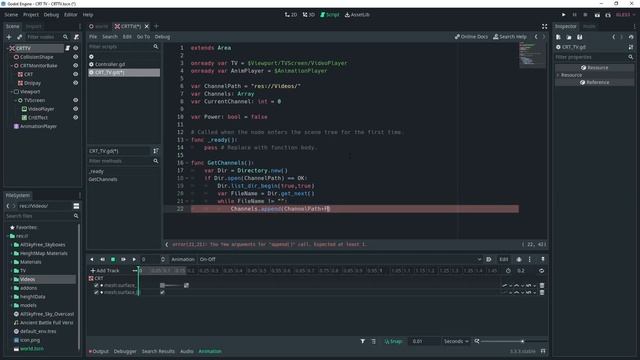The image size is (640, 360).
Task: Create a new resource in Inspector
Action: [558, 37]
